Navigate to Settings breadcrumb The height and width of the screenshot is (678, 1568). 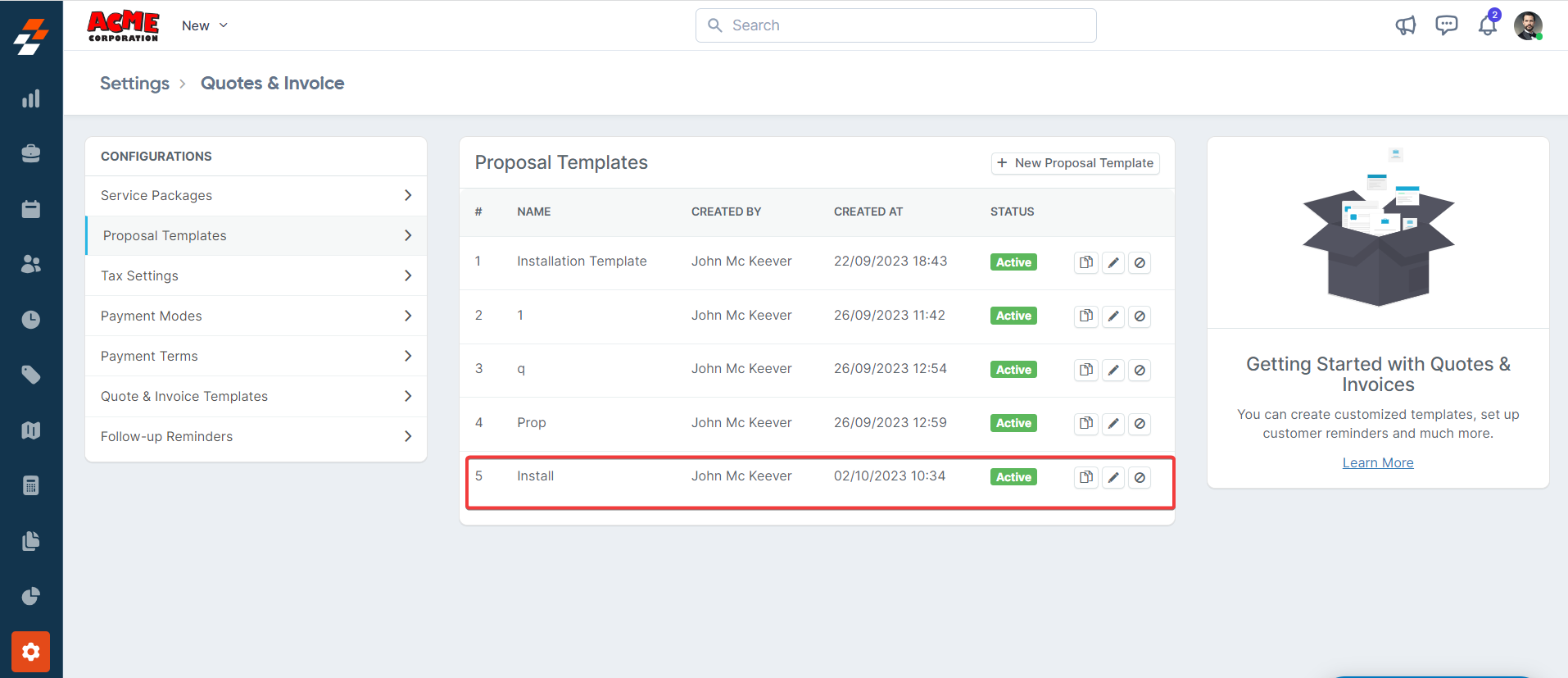click(x=134, y=83)
